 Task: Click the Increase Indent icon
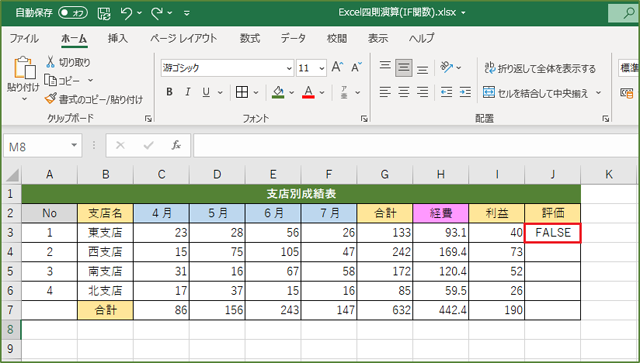[x=465, y=92]
